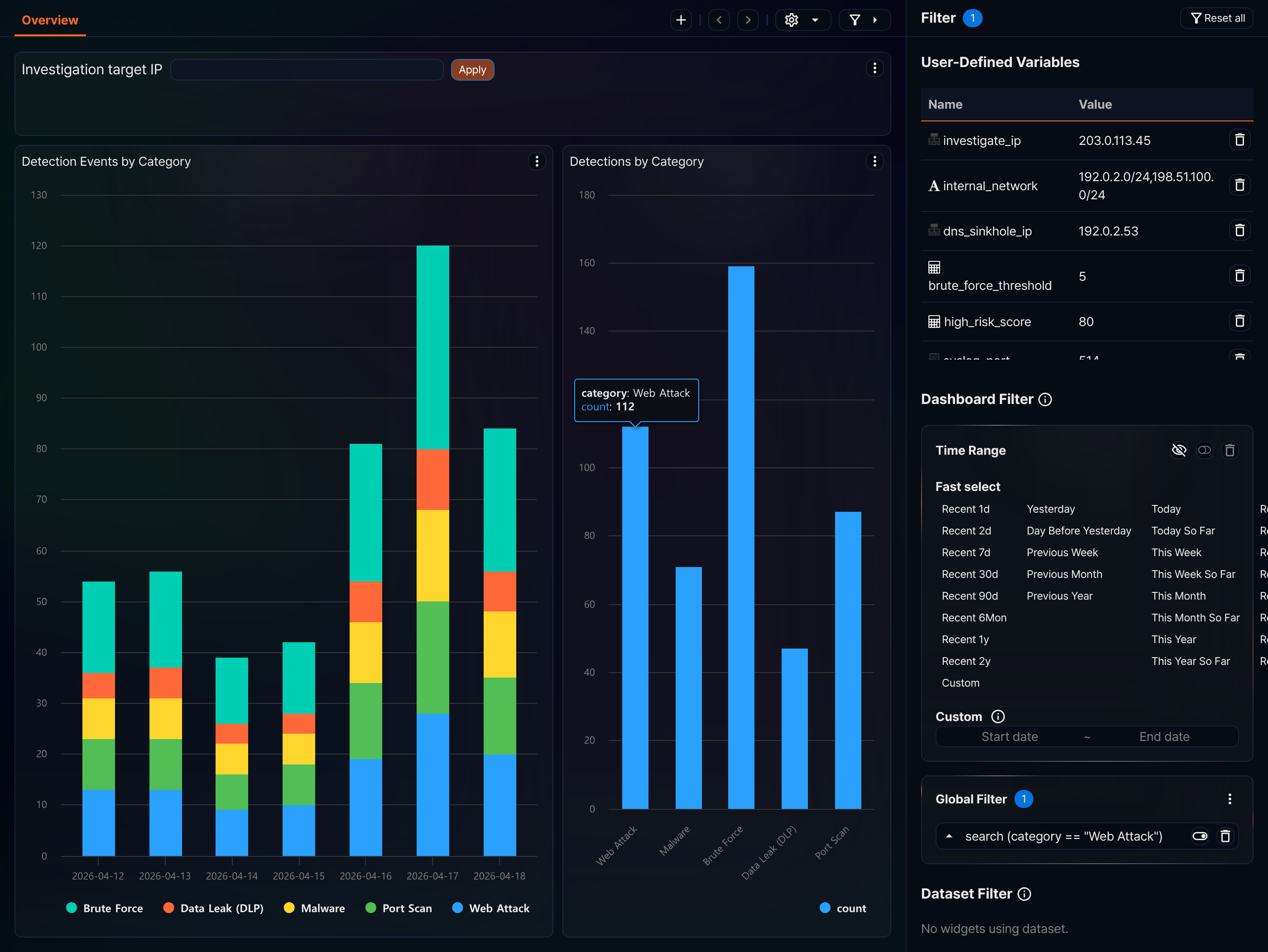Collapse the Web Attack search filter row
Screen dimensions: 1268x952
[x=949, y=836]
